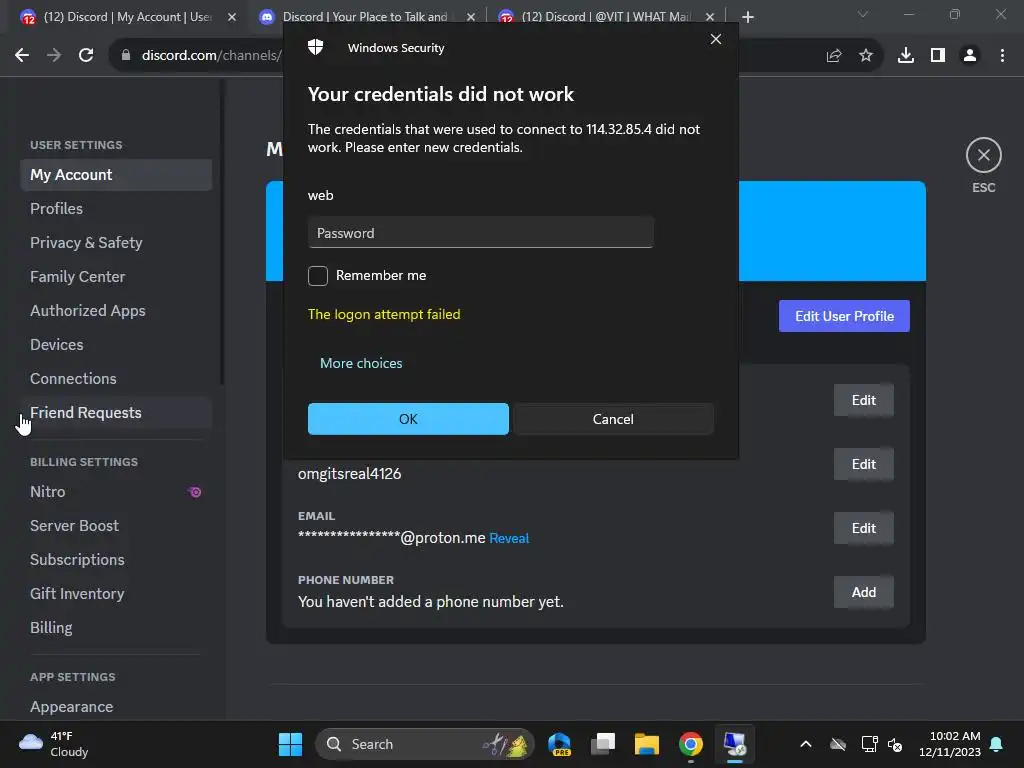Tick the Remember me checkbox
This screenshot has height=768, width=1024.
tap(317, 276)
